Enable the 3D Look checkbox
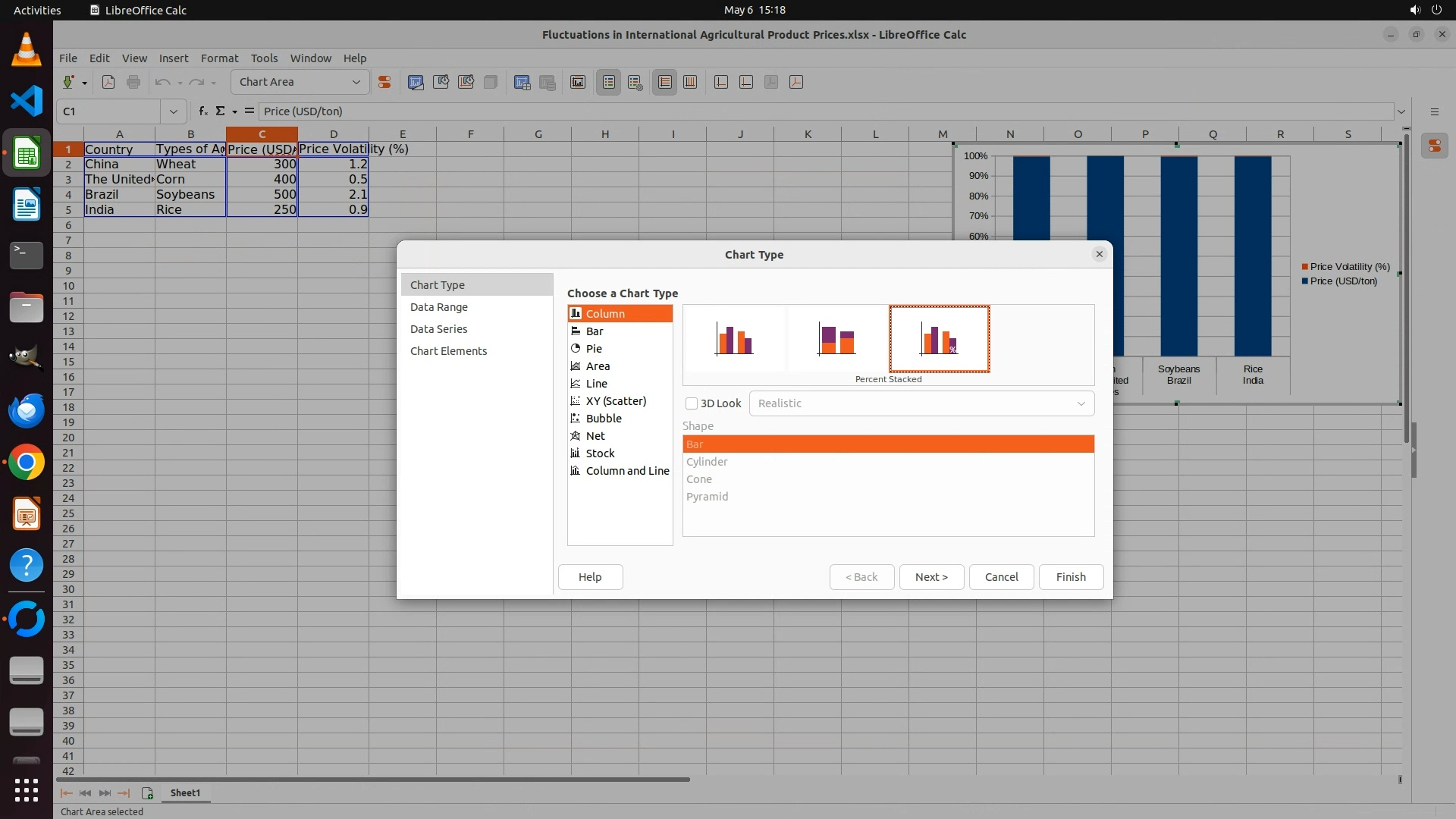1456x819 pixels. [692, 403]
